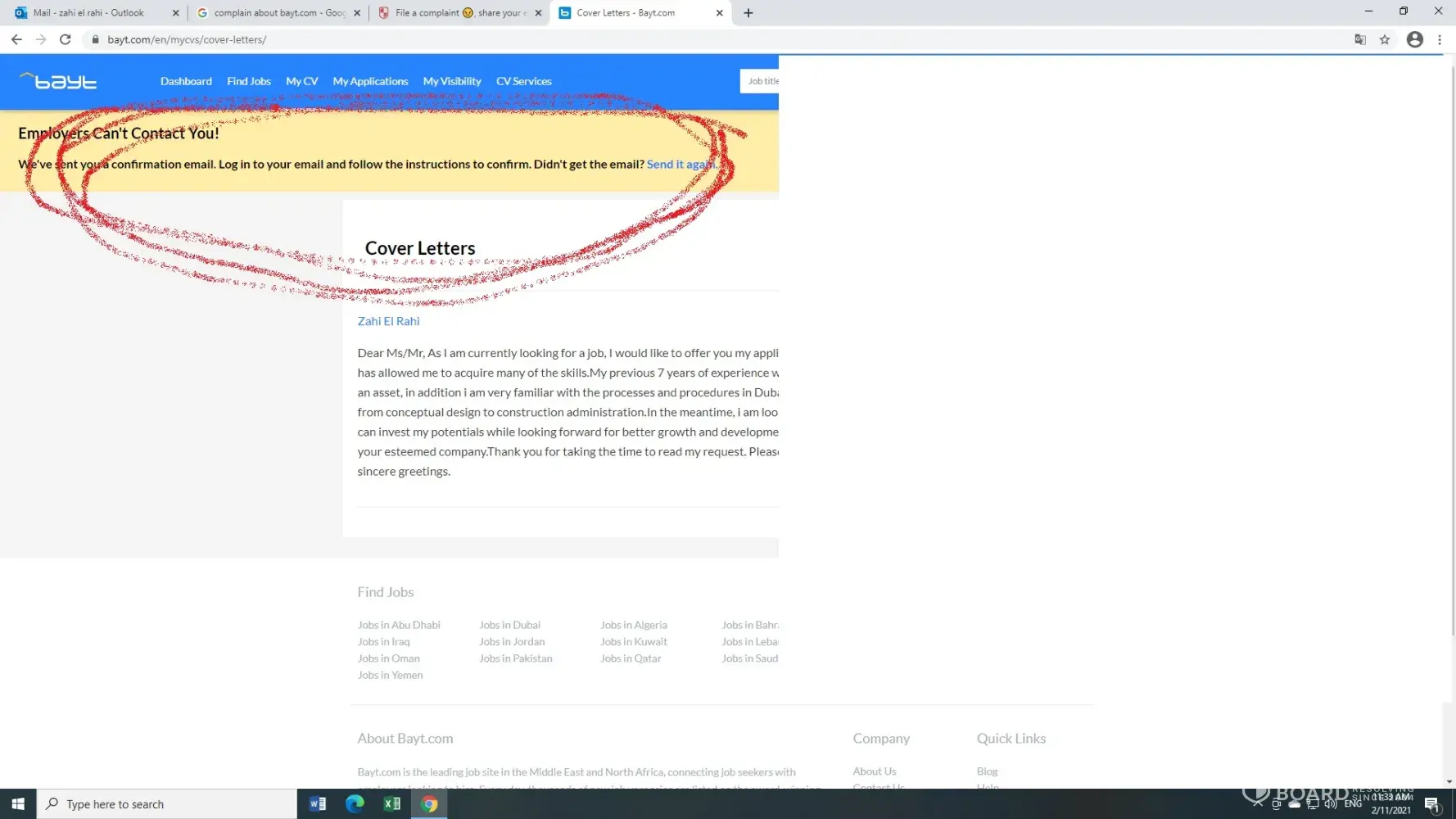Open Jobs in Dubai link
Viewport: 1456px width, 819px height.
click(x=509, y=625)
